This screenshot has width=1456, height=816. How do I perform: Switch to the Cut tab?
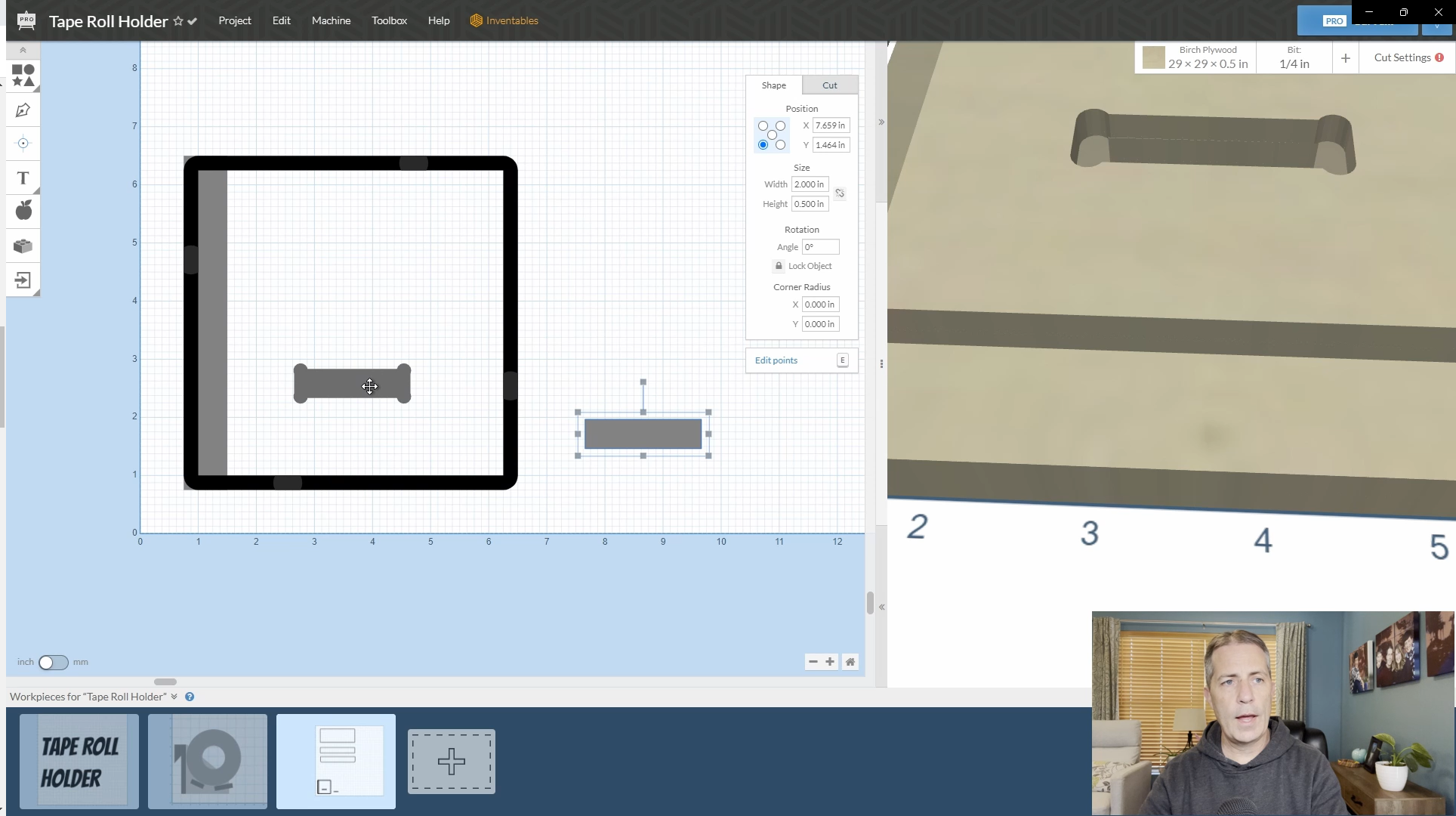pos(829,85)
